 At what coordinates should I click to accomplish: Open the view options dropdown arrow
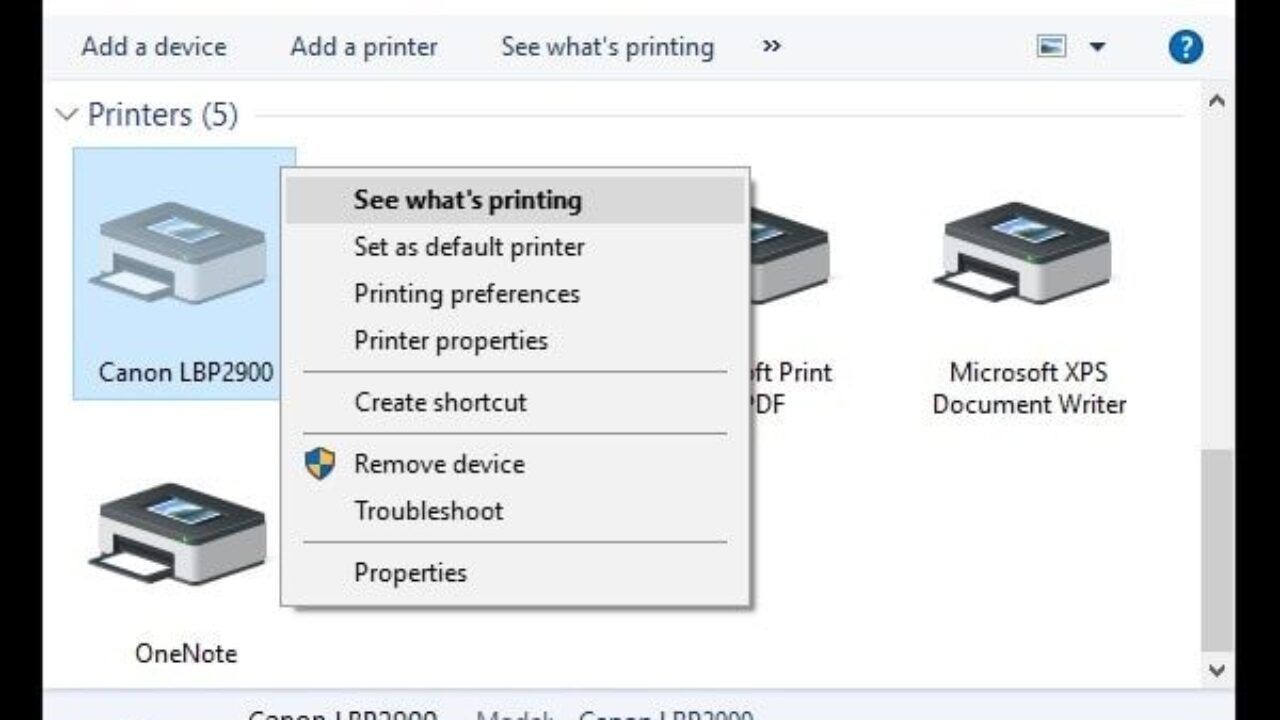[1097, 47]
